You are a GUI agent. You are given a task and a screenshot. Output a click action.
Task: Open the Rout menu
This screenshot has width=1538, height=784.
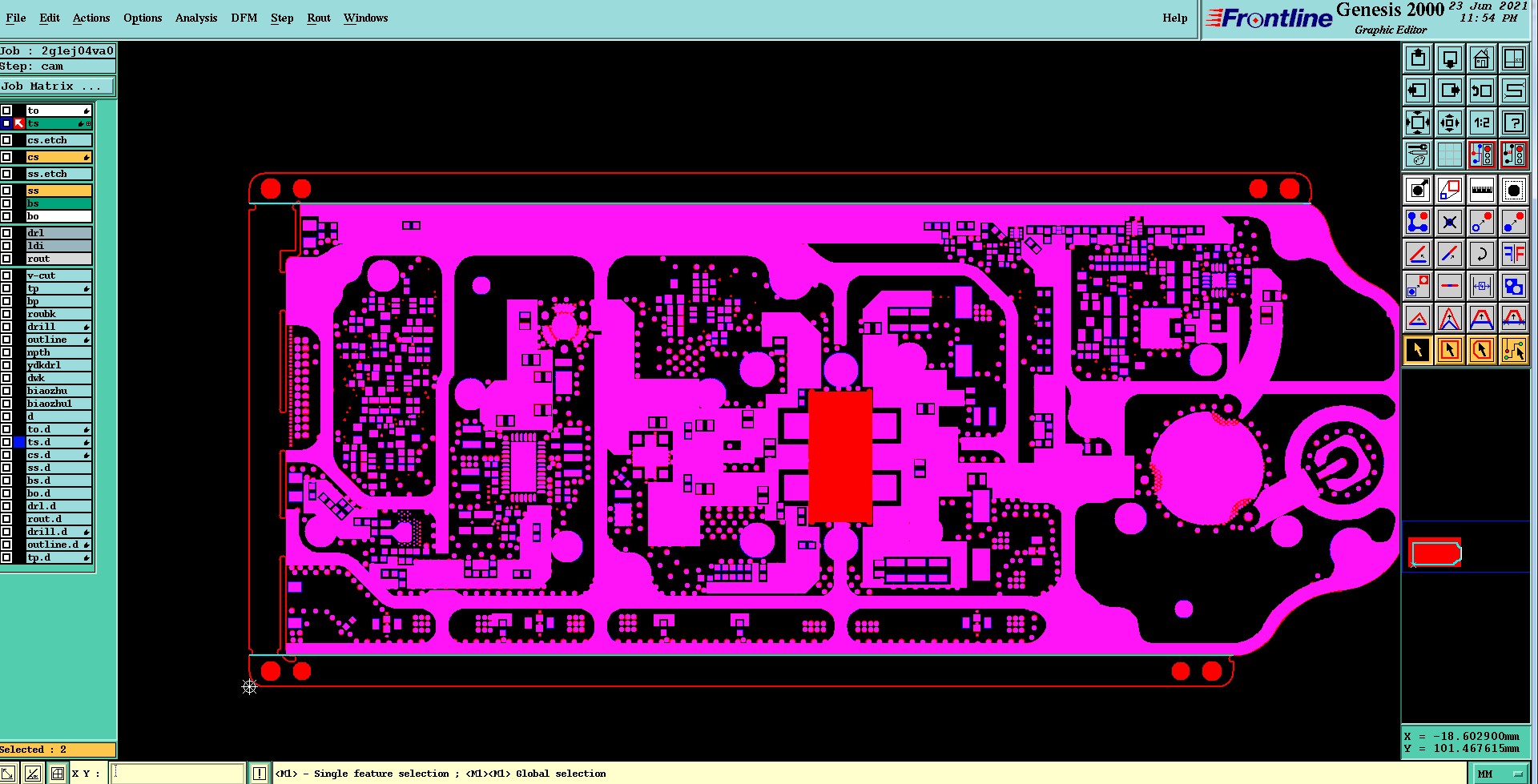coord(319,18)
